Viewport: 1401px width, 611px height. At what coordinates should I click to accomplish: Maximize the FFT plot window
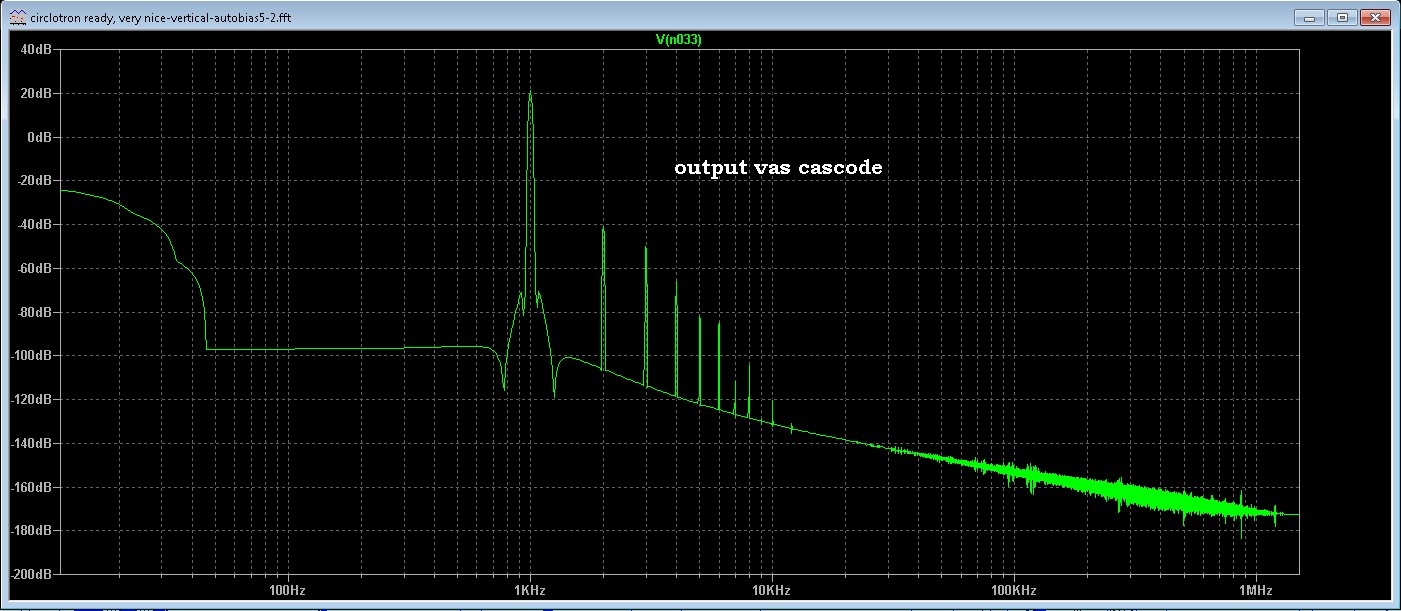click(x=1342, y=17)
